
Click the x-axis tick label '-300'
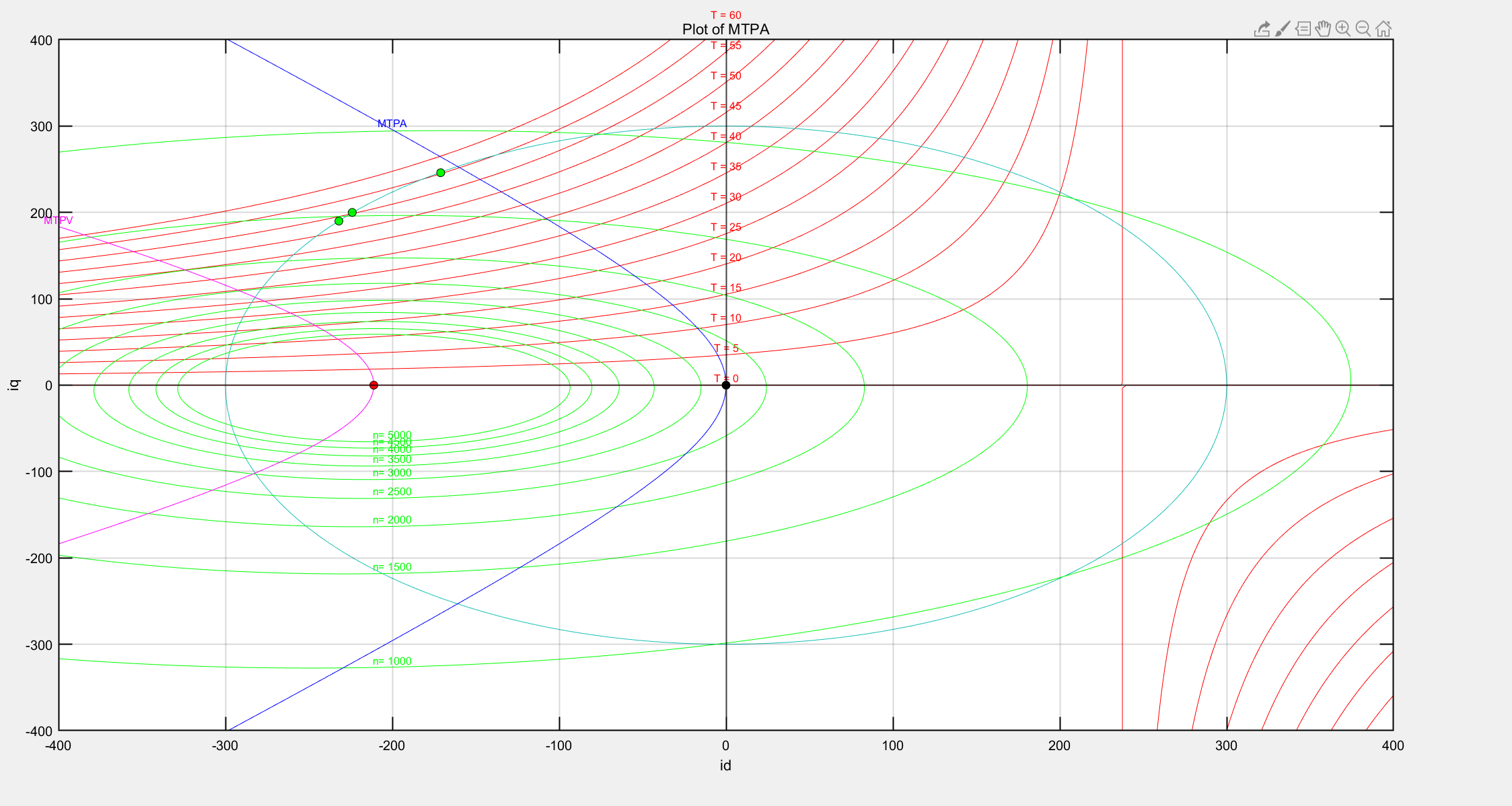(225, 746)
